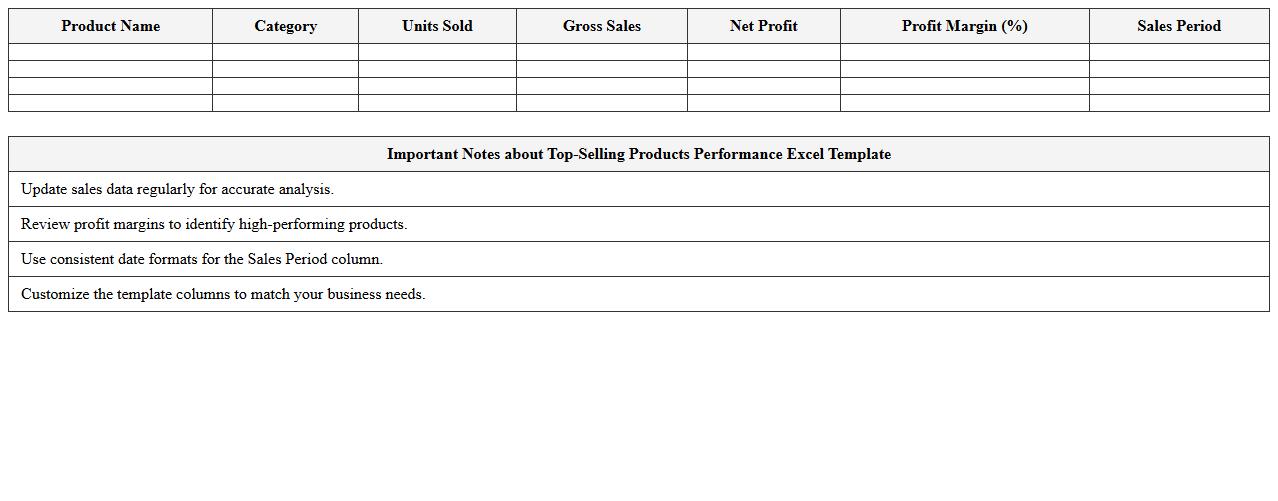
Task: Click first empty cell under Category
Action: pyautogui.click(x=285, y=52)
